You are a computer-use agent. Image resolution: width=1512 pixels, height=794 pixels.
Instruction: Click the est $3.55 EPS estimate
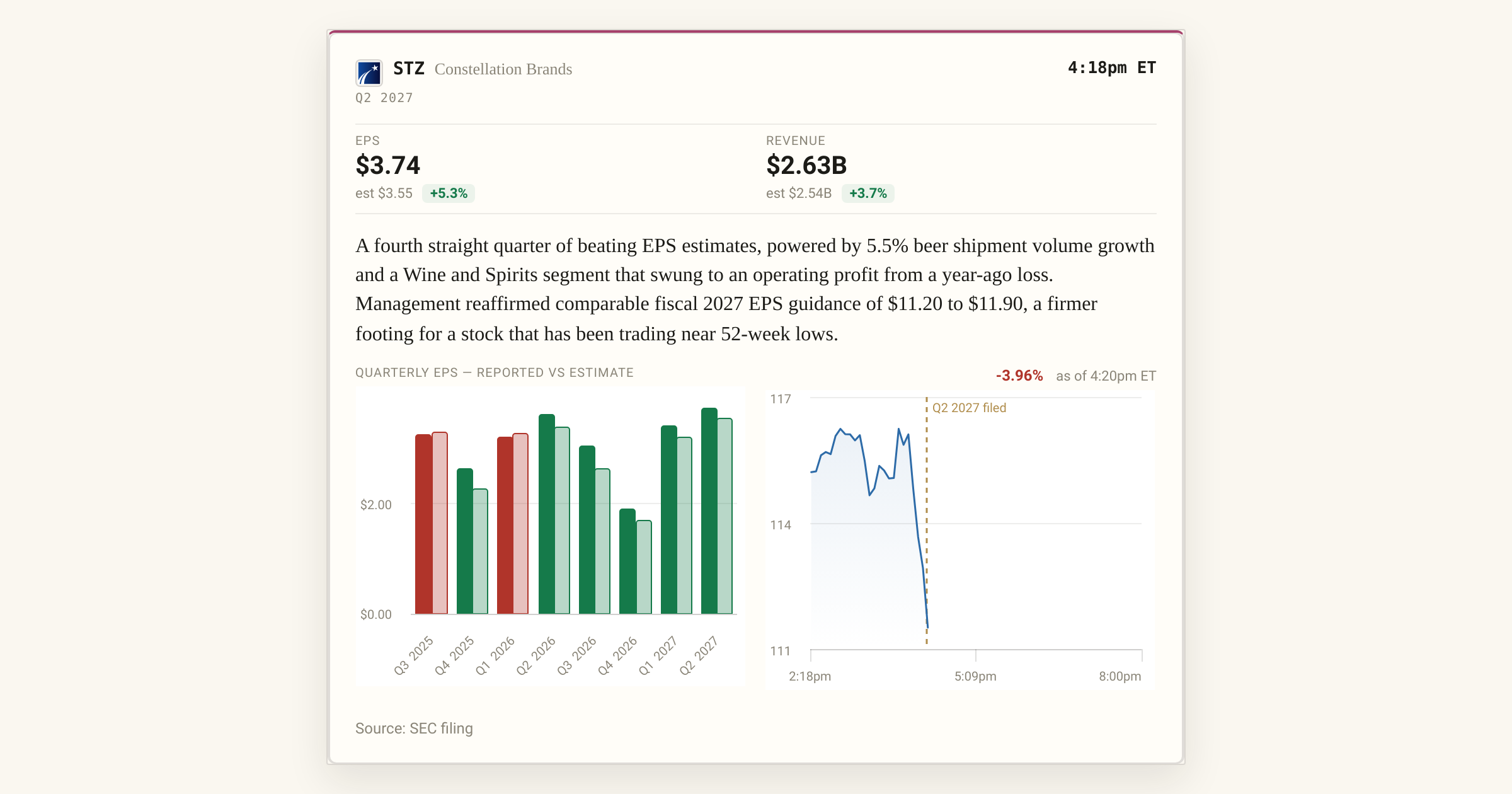click(384, 193)
